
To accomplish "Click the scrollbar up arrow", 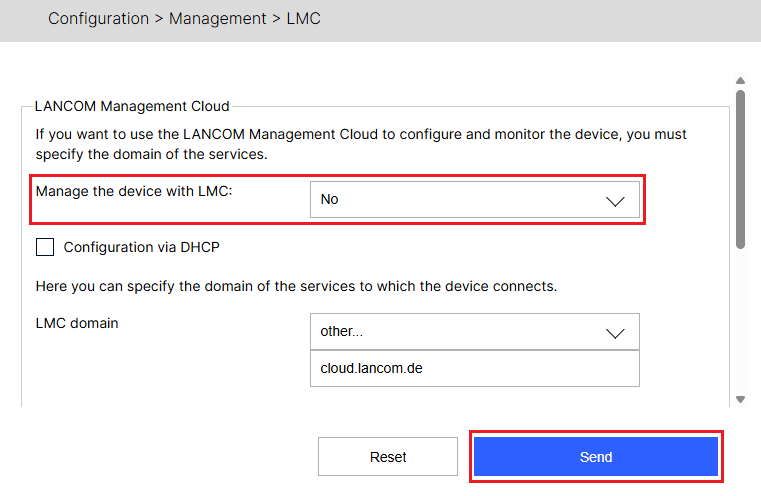I will (740, 81).
